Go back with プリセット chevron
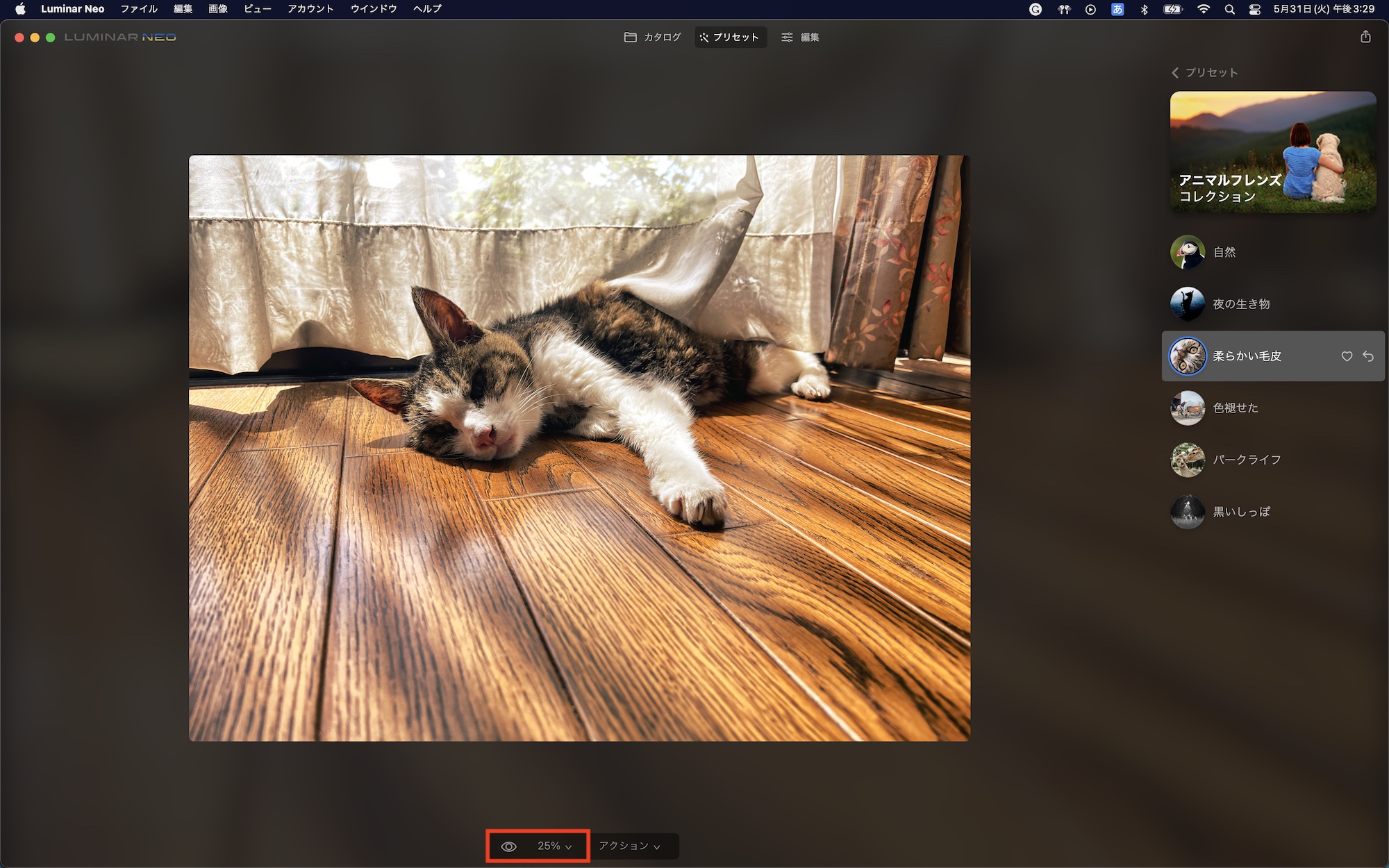1389x868 pixels. [x=1175, y=73]
